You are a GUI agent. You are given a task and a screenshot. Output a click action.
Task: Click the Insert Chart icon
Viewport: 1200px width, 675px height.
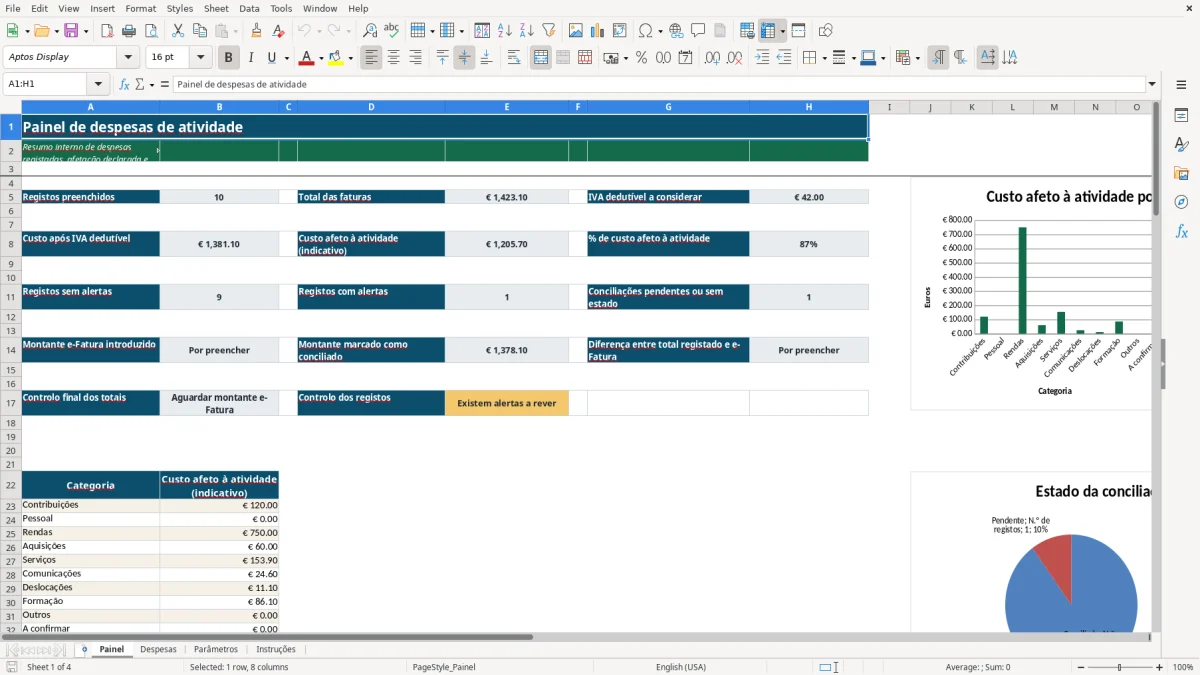pos(598,31)
